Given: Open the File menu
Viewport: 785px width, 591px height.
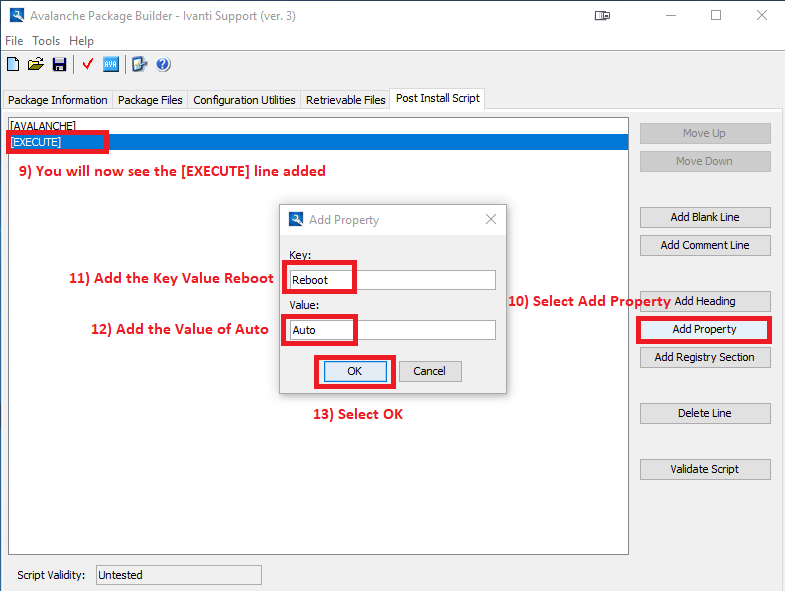Looking at the screenshot, I should [14, 41].
